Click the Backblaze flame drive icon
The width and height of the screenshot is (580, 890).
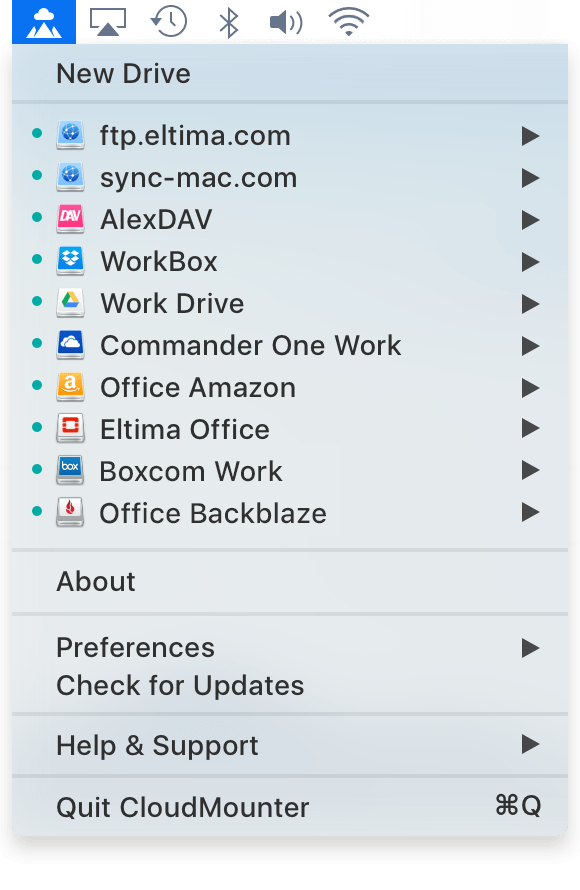(70, 512)
